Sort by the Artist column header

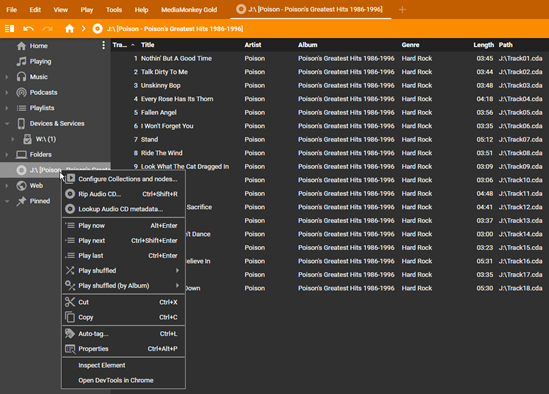[x=253, y=45]
